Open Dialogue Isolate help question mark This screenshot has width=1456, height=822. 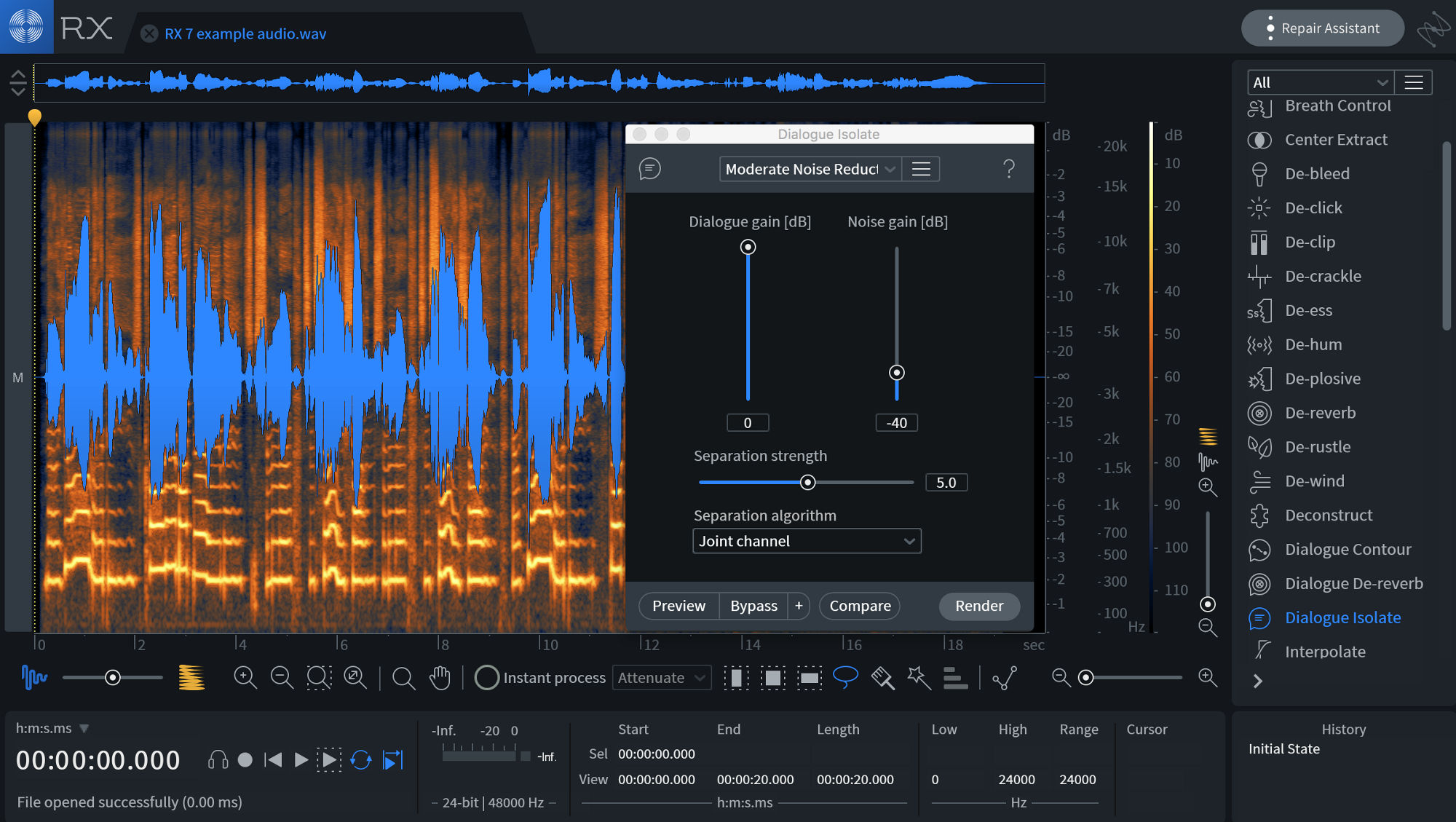click(1009, 169)
